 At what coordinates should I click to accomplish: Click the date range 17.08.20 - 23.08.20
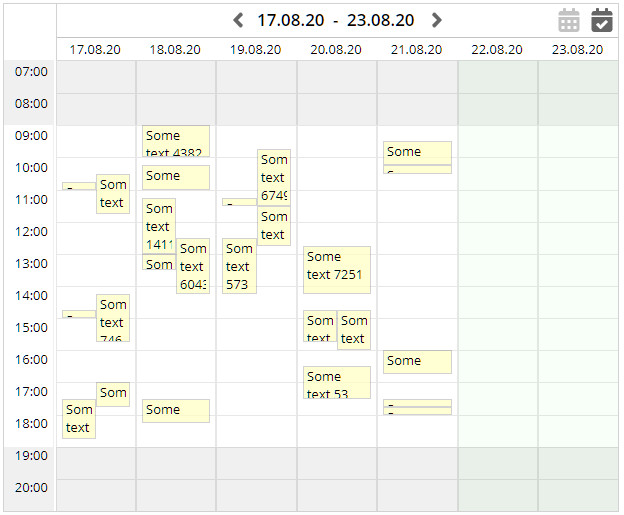[x=336, y=20]
